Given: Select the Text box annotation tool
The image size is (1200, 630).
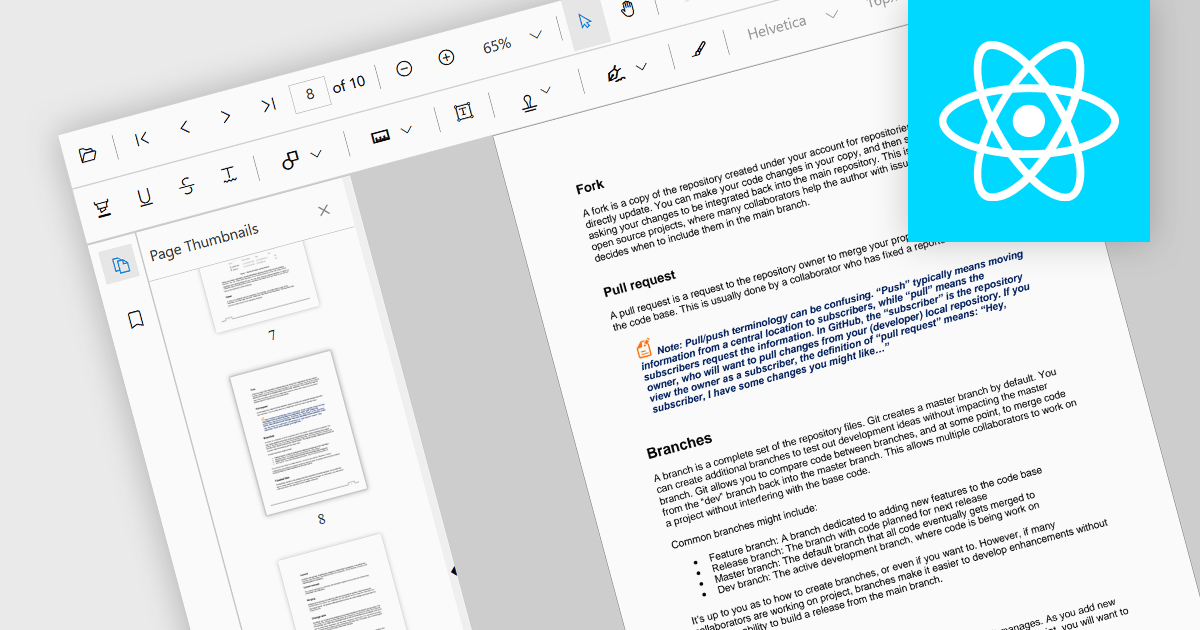Looking at the screenshot, I should (465, 112).
